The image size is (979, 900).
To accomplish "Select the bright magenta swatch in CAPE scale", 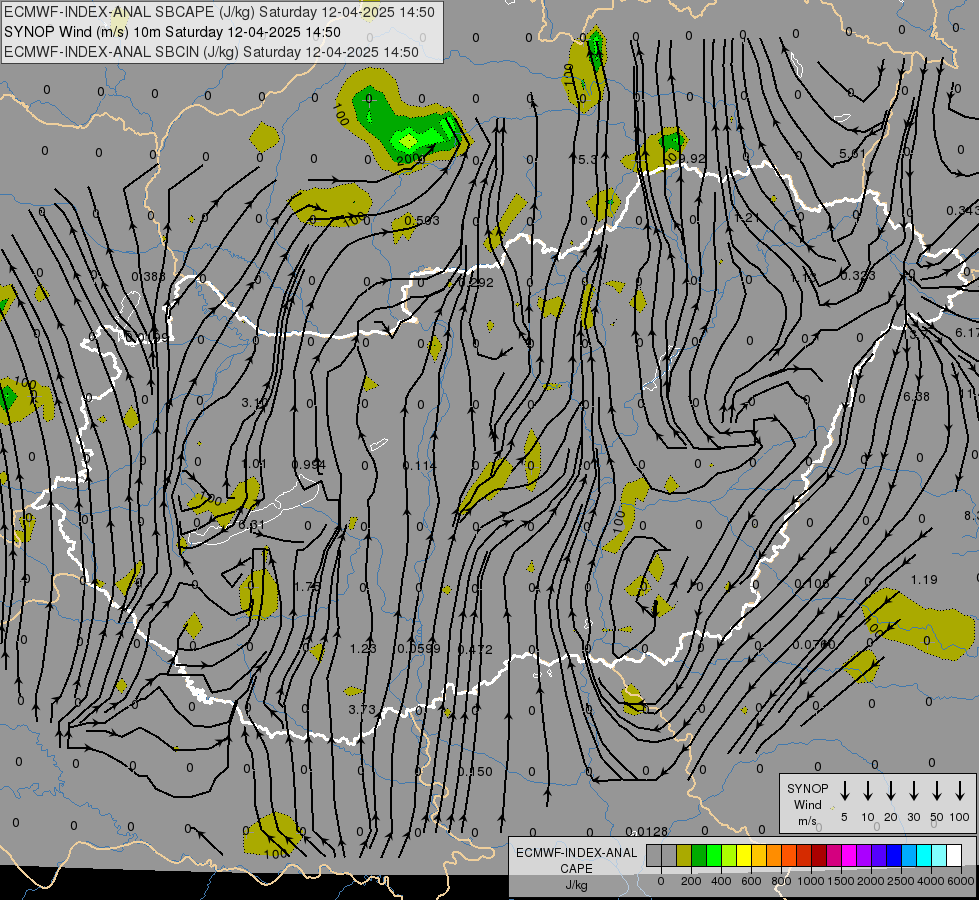I will coord(849,856).
